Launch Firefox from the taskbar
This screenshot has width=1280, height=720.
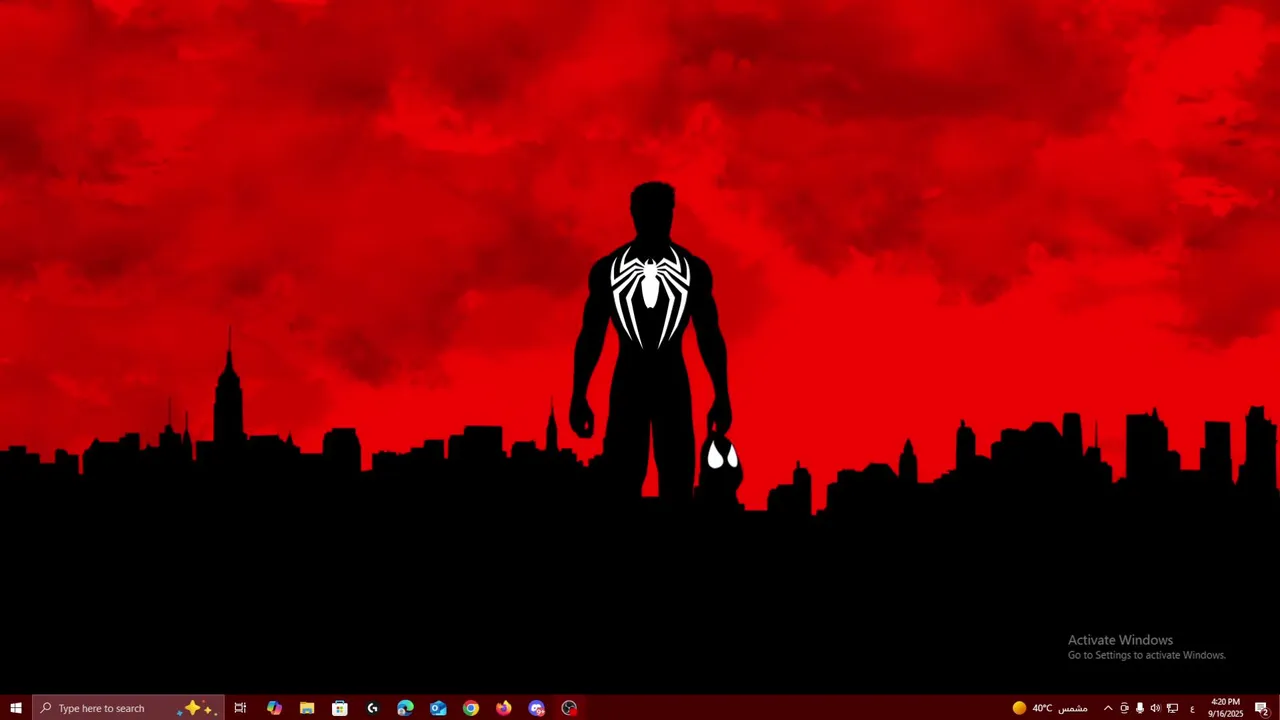[x=504, y=708]
